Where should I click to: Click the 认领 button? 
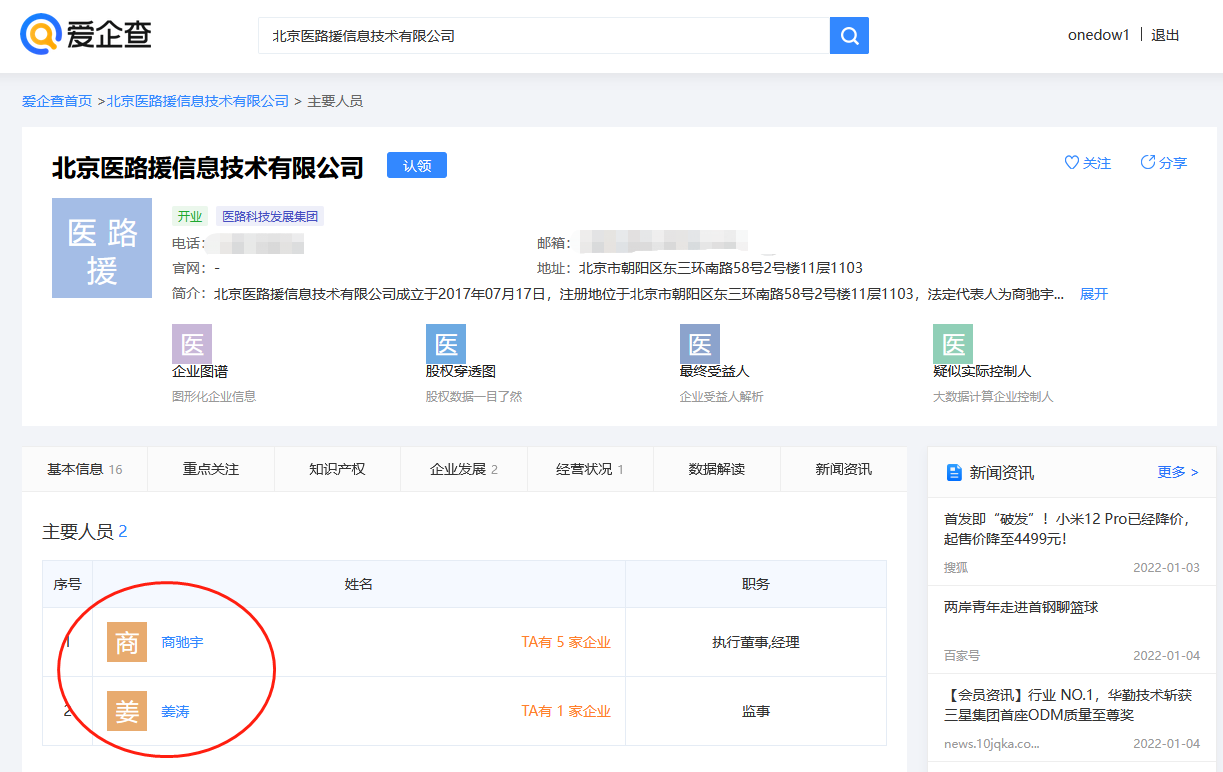point(417,166)
